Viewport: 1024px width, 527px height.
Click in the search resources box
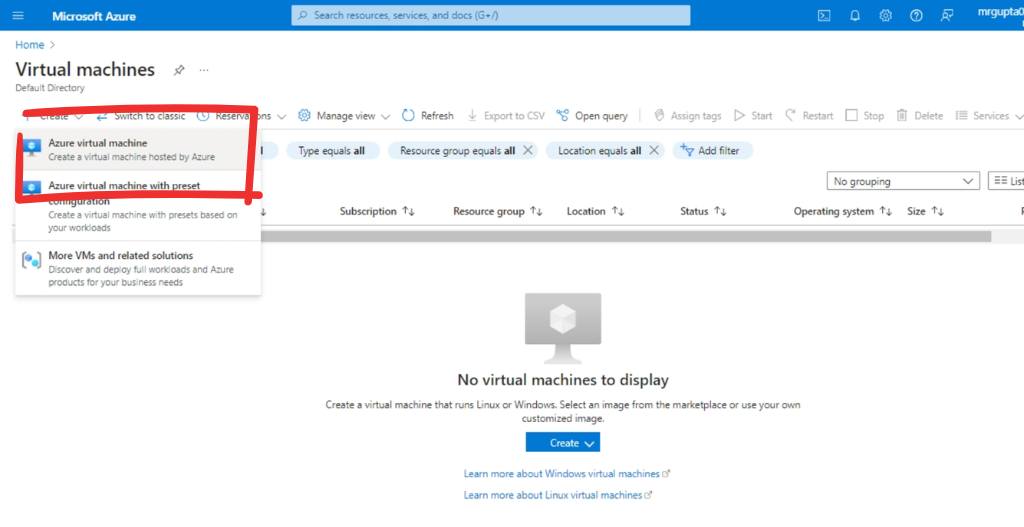(x=490, y=15)
